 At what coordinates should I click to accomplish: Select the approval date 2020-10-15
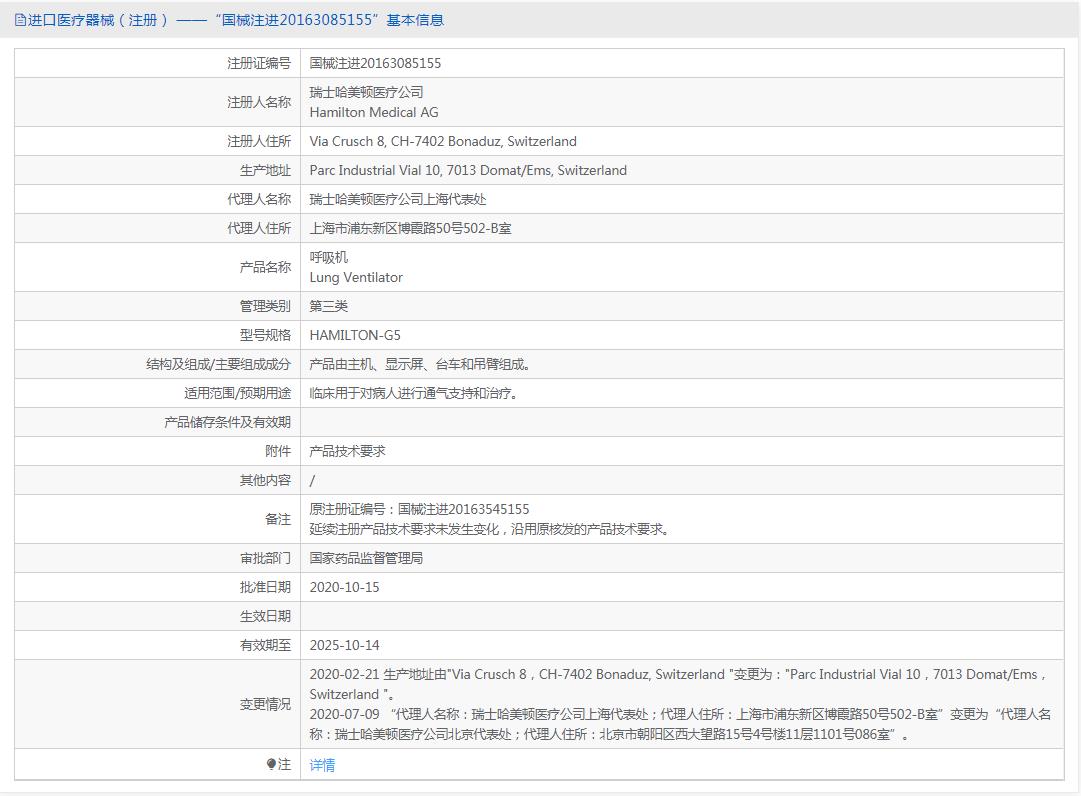[345, 587]
